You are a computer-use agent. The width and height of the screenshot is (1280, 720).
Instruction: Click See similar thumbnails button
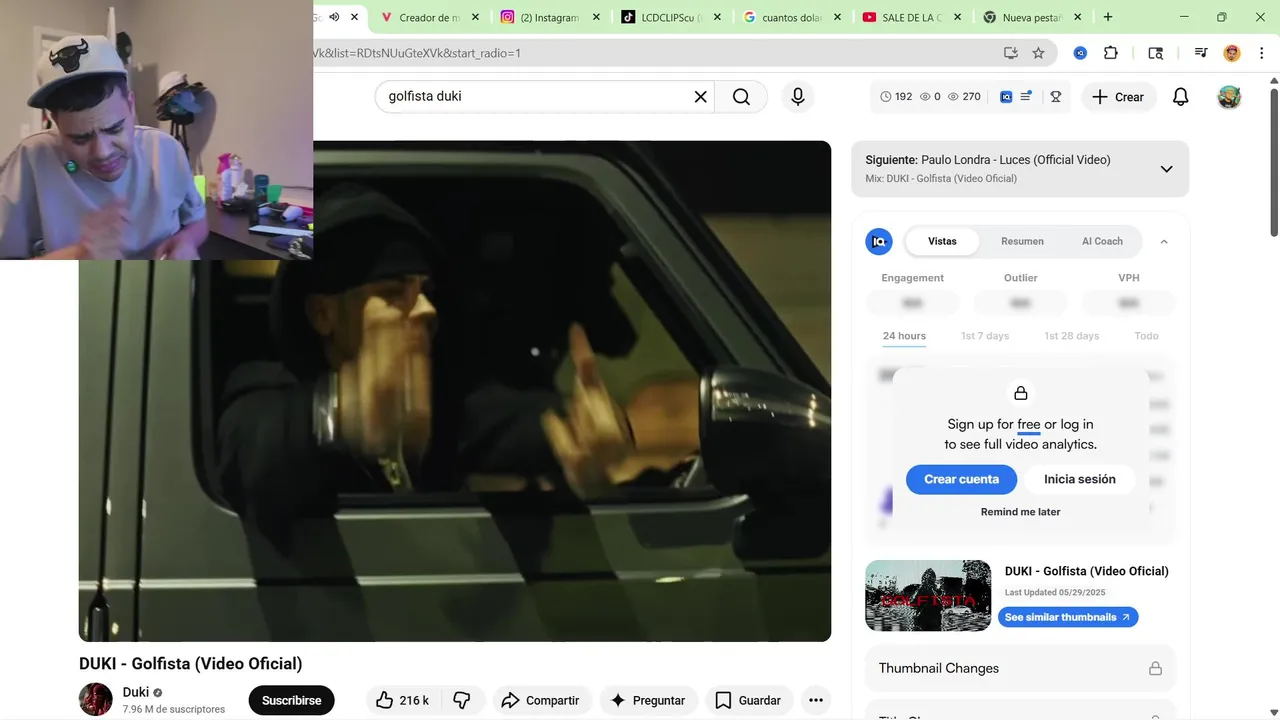[1068, 617]
